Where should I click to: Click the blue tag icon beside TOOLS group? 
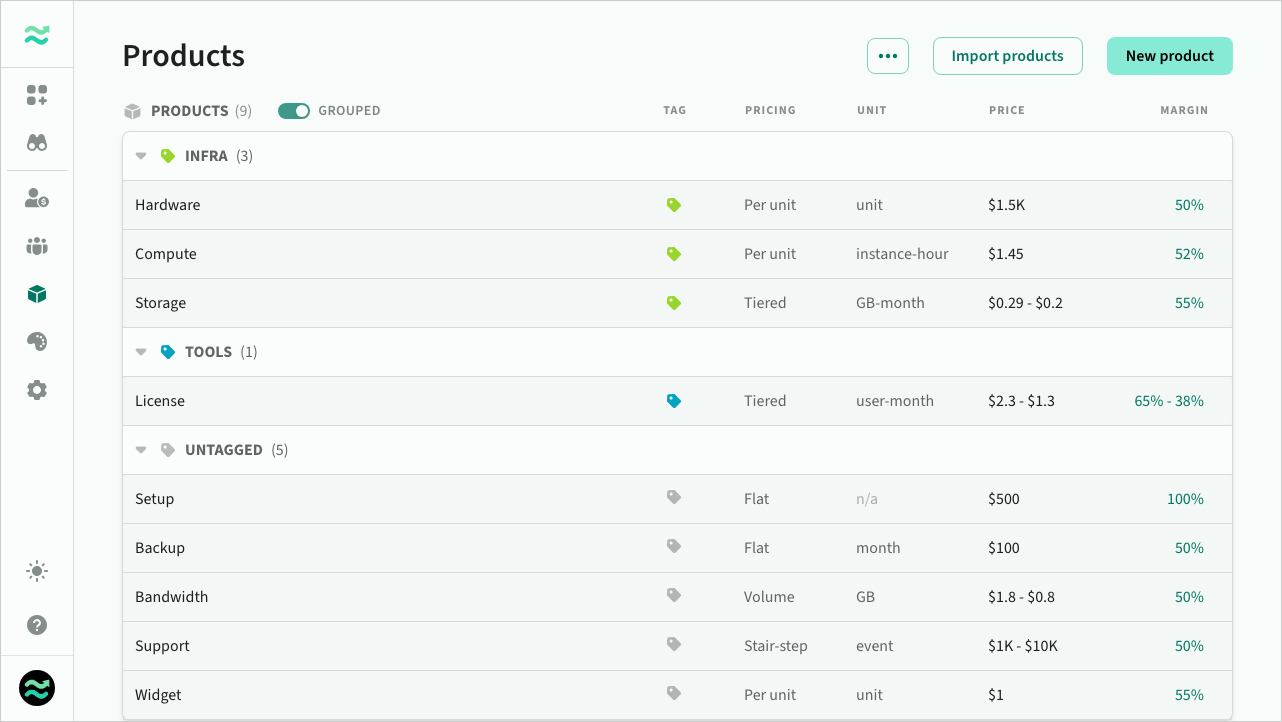[x=168, y=352]
